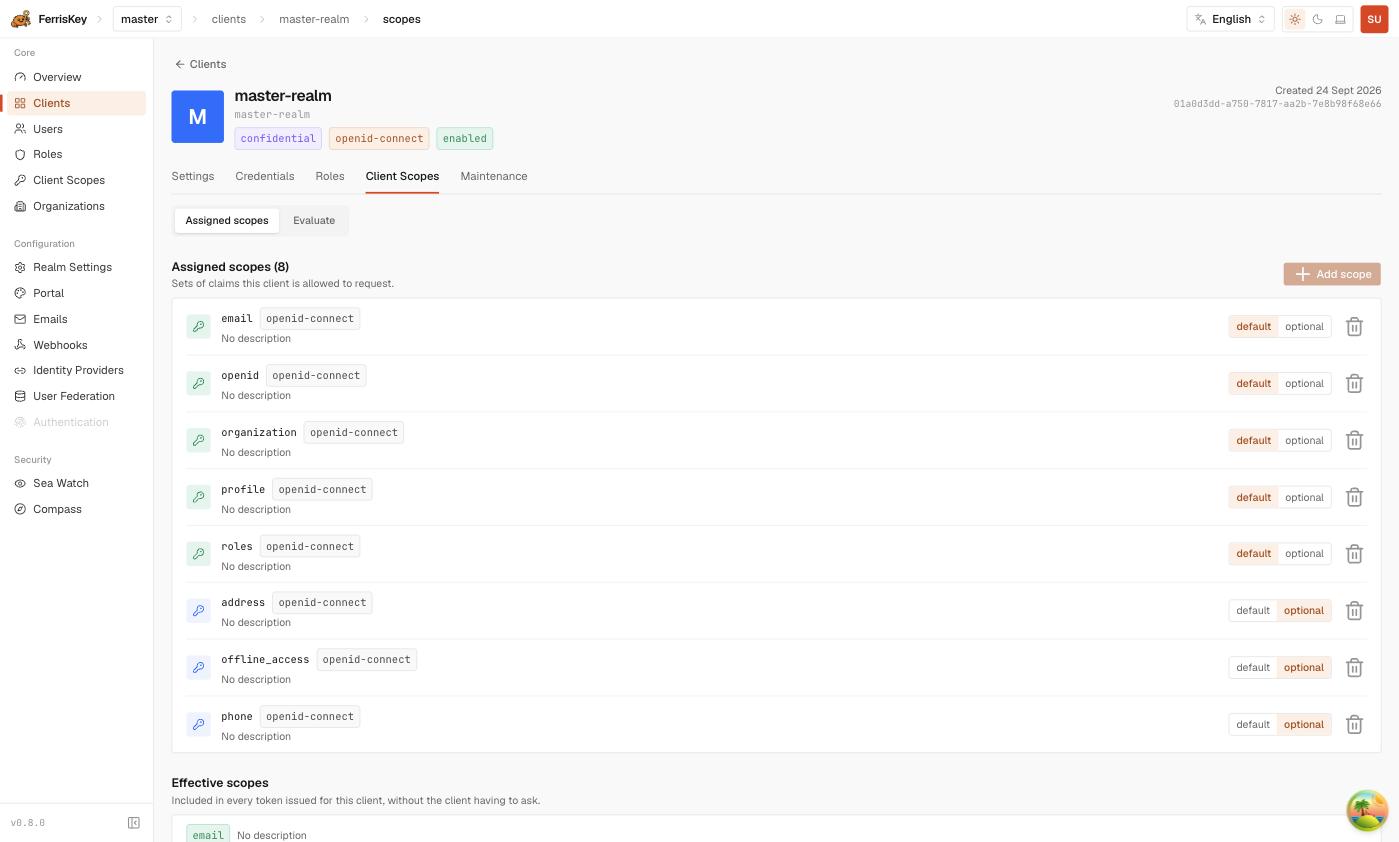Switch to dark theme moon icon

tap(1318, 19)
